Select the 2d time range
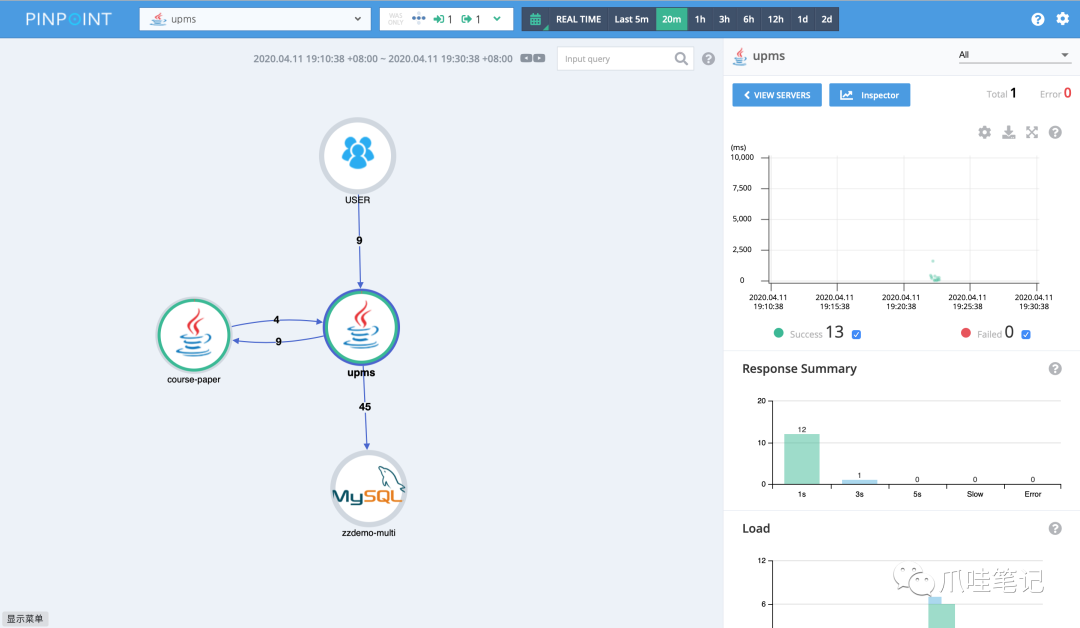1080x628 pixels. (x=827, y=19)
